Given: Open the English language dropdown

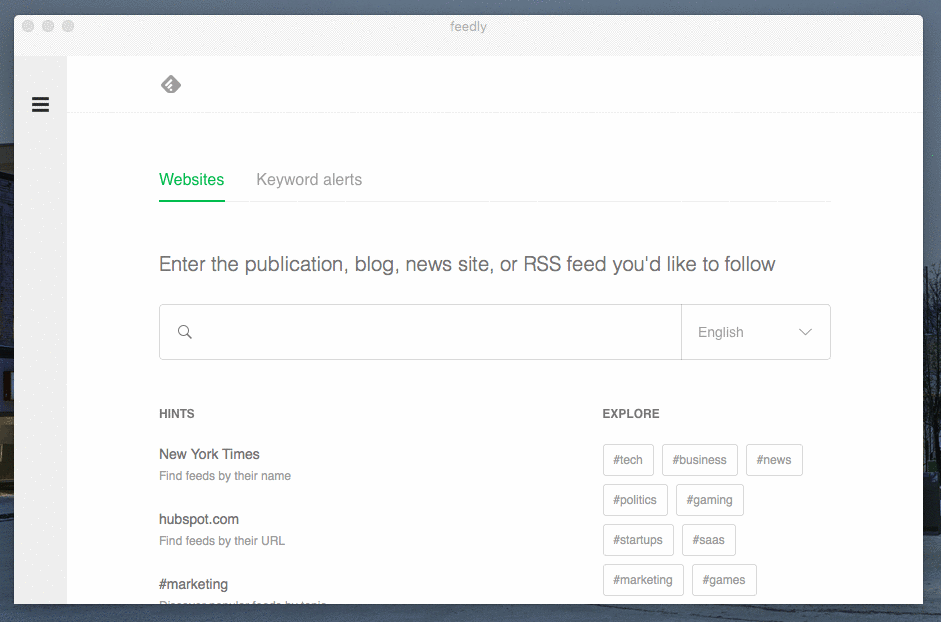Looking at the screenshot, I should 740,332.
